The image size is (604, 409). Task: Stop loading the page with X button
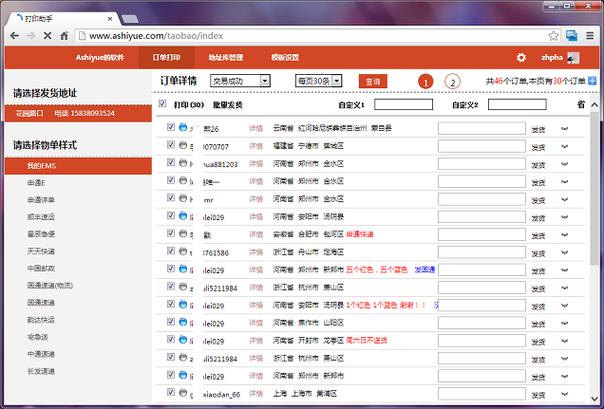click(47, 36)
